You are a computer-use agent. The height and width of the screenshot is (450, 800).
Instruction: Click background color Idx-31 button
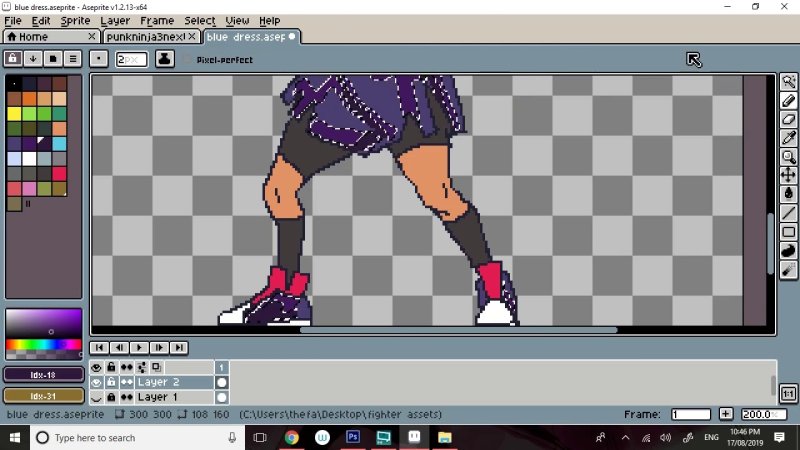coord(43,396)
